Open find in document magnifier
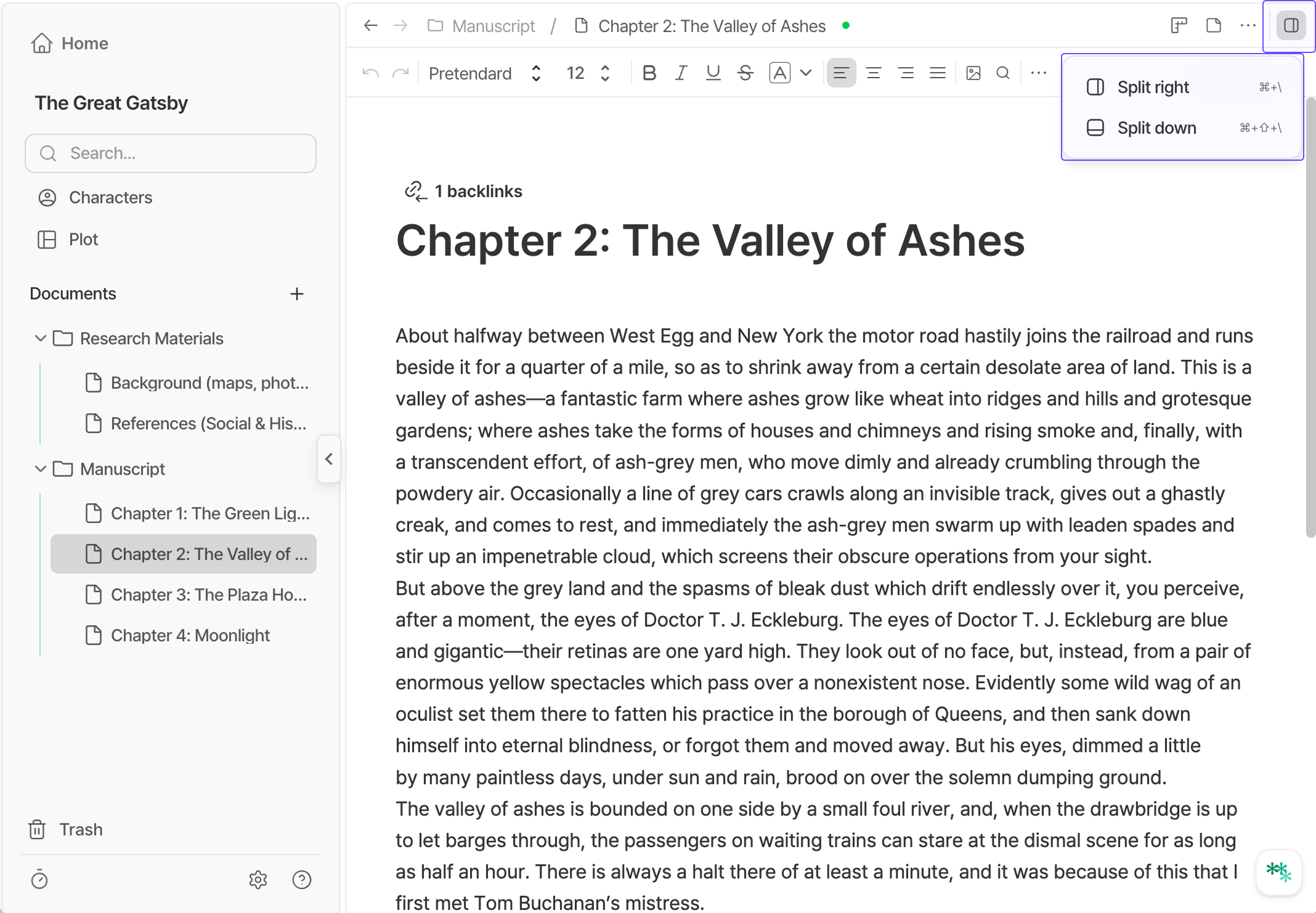 (x=1003, y=73)
